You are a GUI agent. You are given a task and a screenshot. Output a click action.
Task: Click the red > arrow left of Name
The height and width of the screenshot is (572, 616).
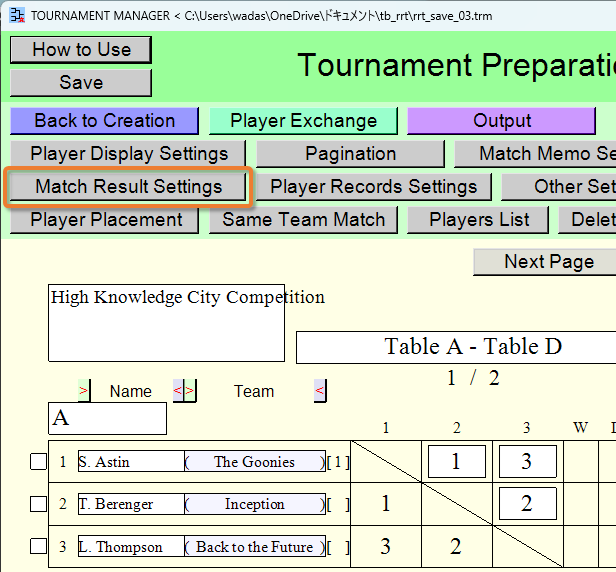tap(84, 390)
